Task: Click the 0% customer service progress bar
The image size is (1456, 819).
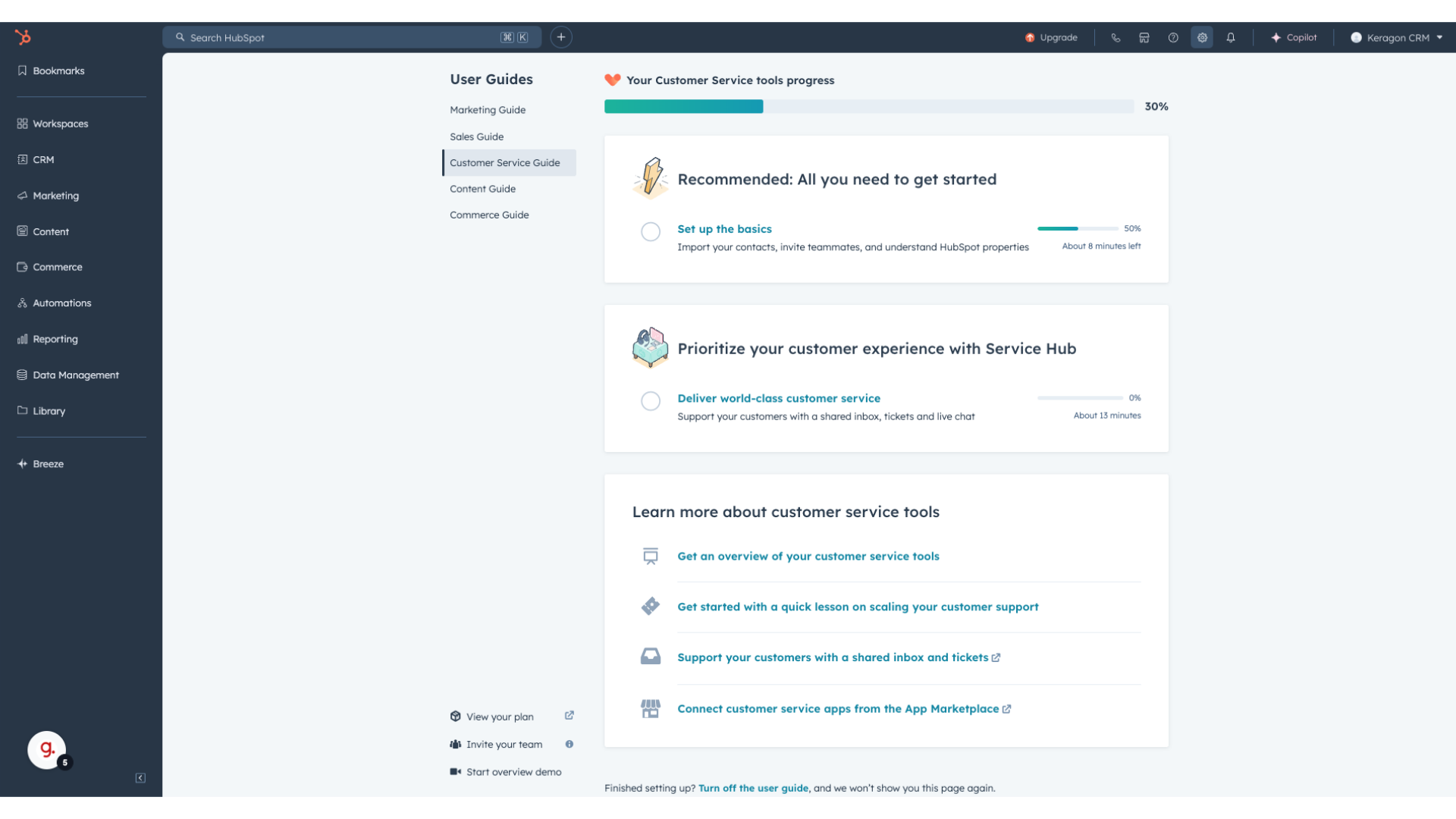Action: point(1080,397)
